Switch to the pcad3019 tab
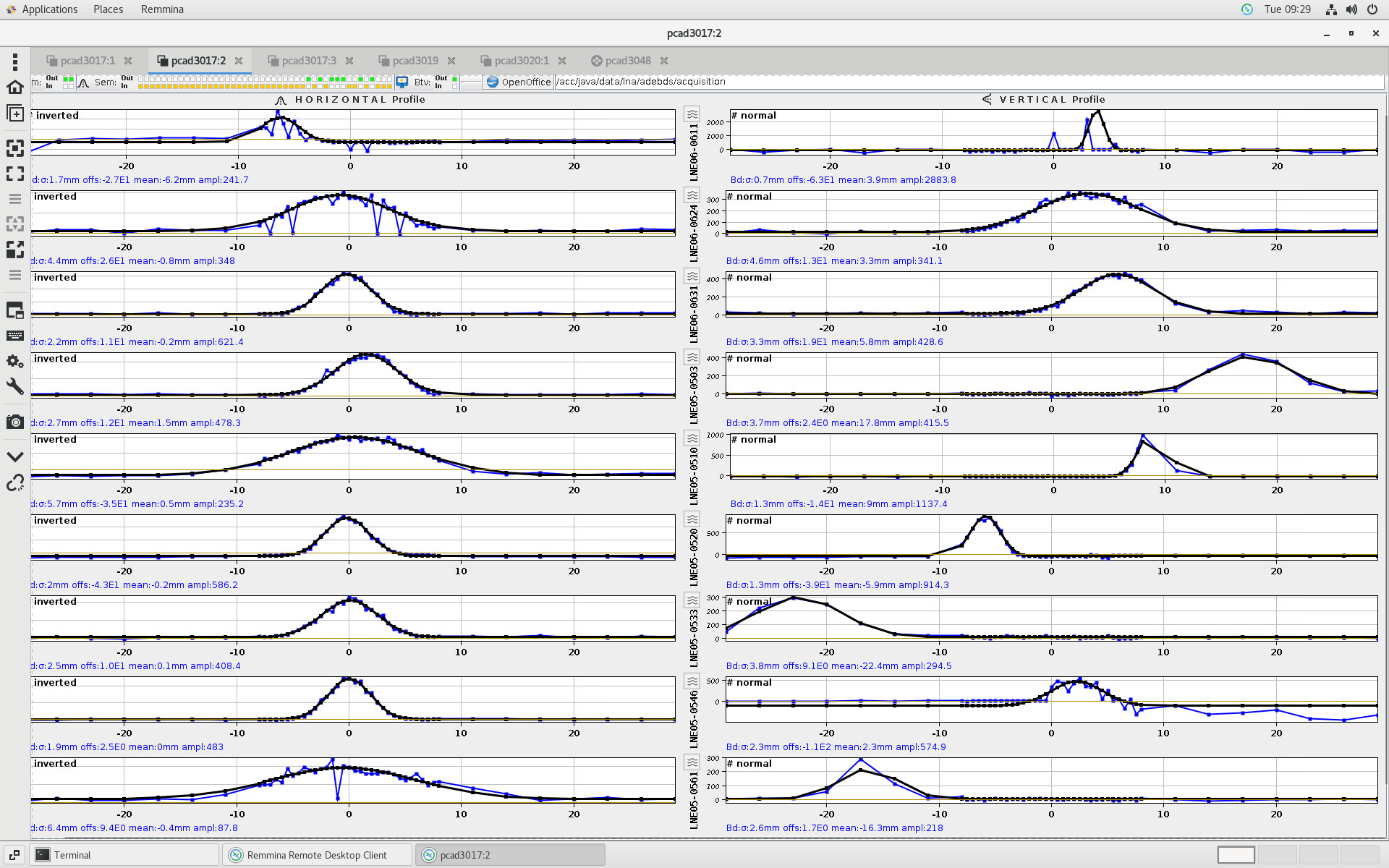 [x=415, y=61]
